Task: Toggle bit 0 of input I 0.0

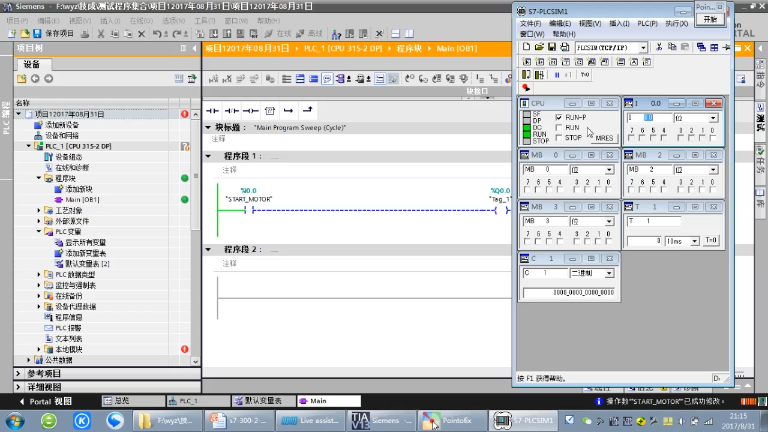Action: pos(713,138)
